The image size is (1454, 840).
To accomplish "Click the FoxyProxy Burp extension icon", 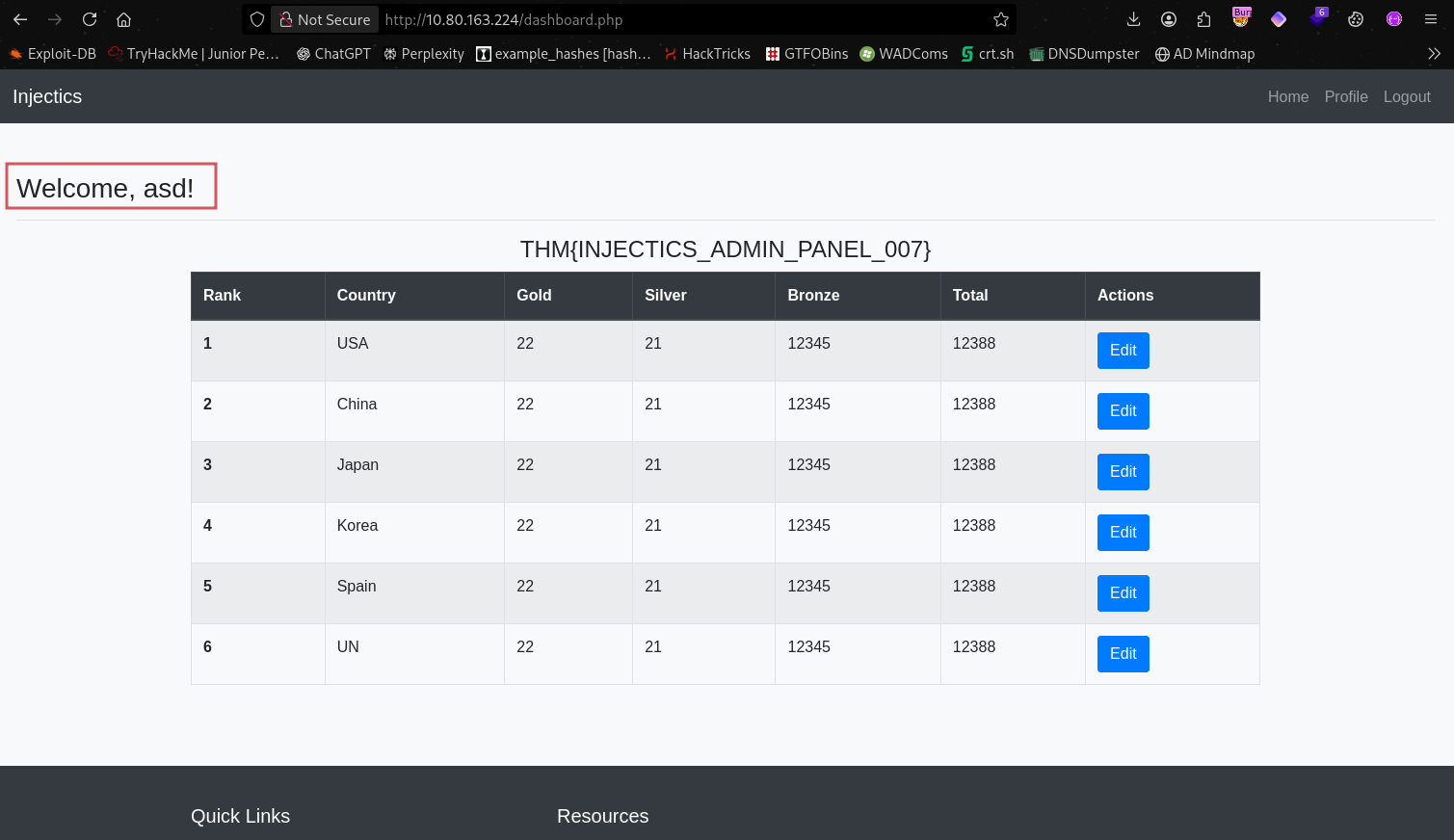I will tap(1241, 18).
